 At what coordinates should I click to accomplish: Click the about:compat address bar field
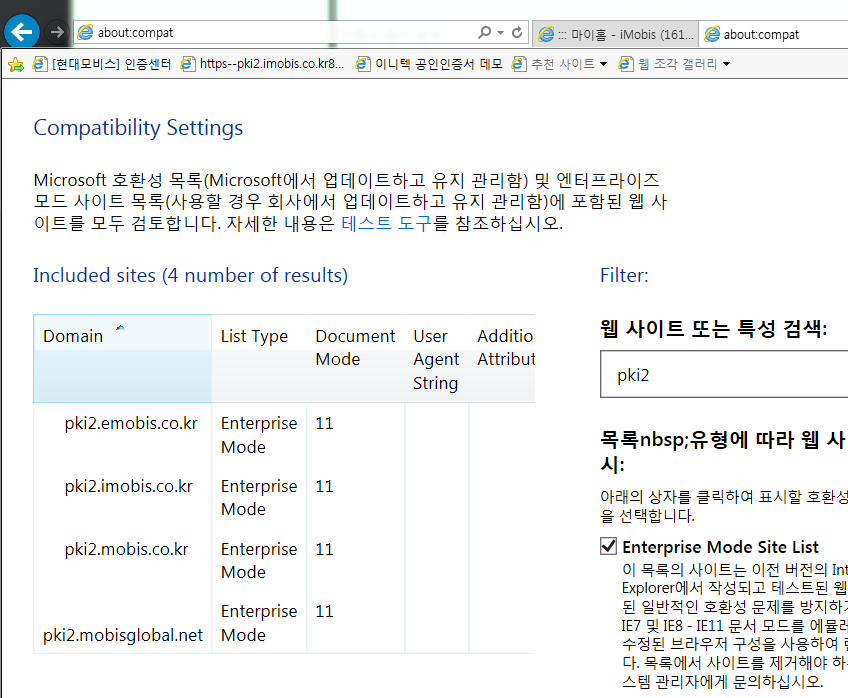coord(300,32)
